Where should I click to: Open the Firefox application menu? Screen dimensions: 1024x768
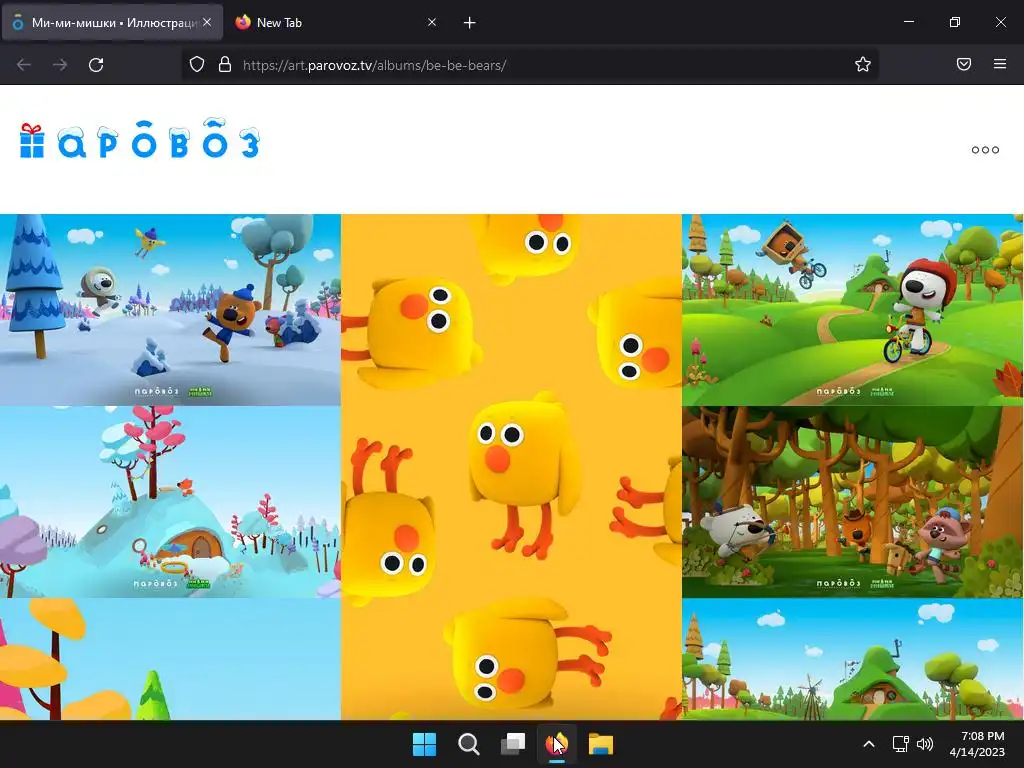(1000, 64)
